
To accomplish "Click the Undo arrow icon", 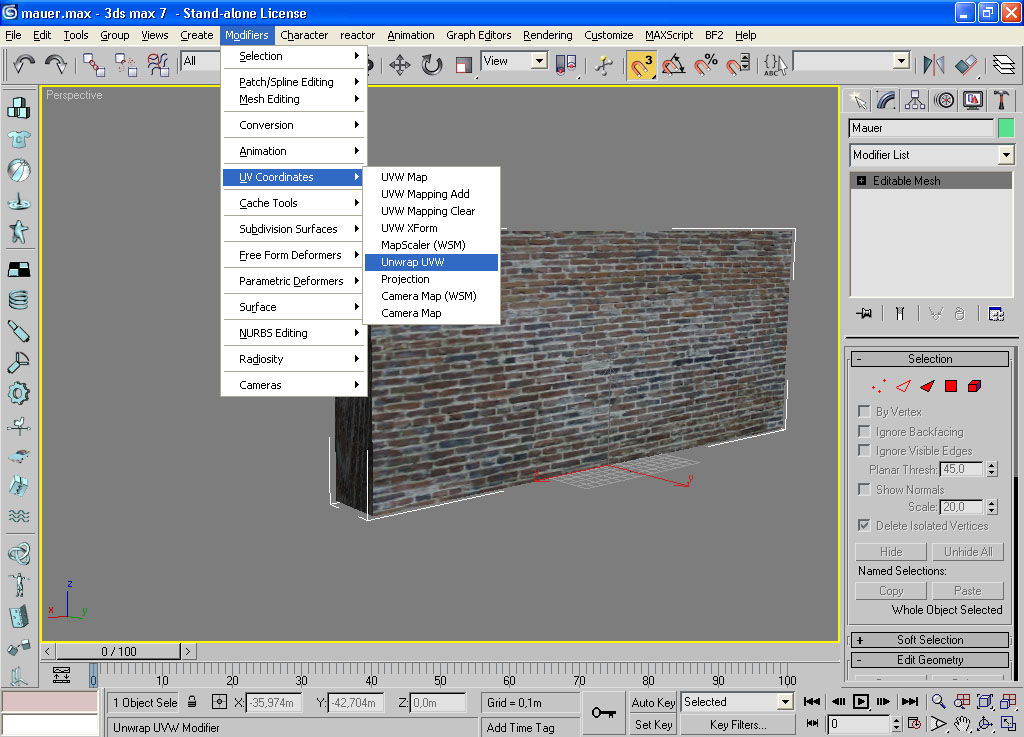I will tap(24, 64).
